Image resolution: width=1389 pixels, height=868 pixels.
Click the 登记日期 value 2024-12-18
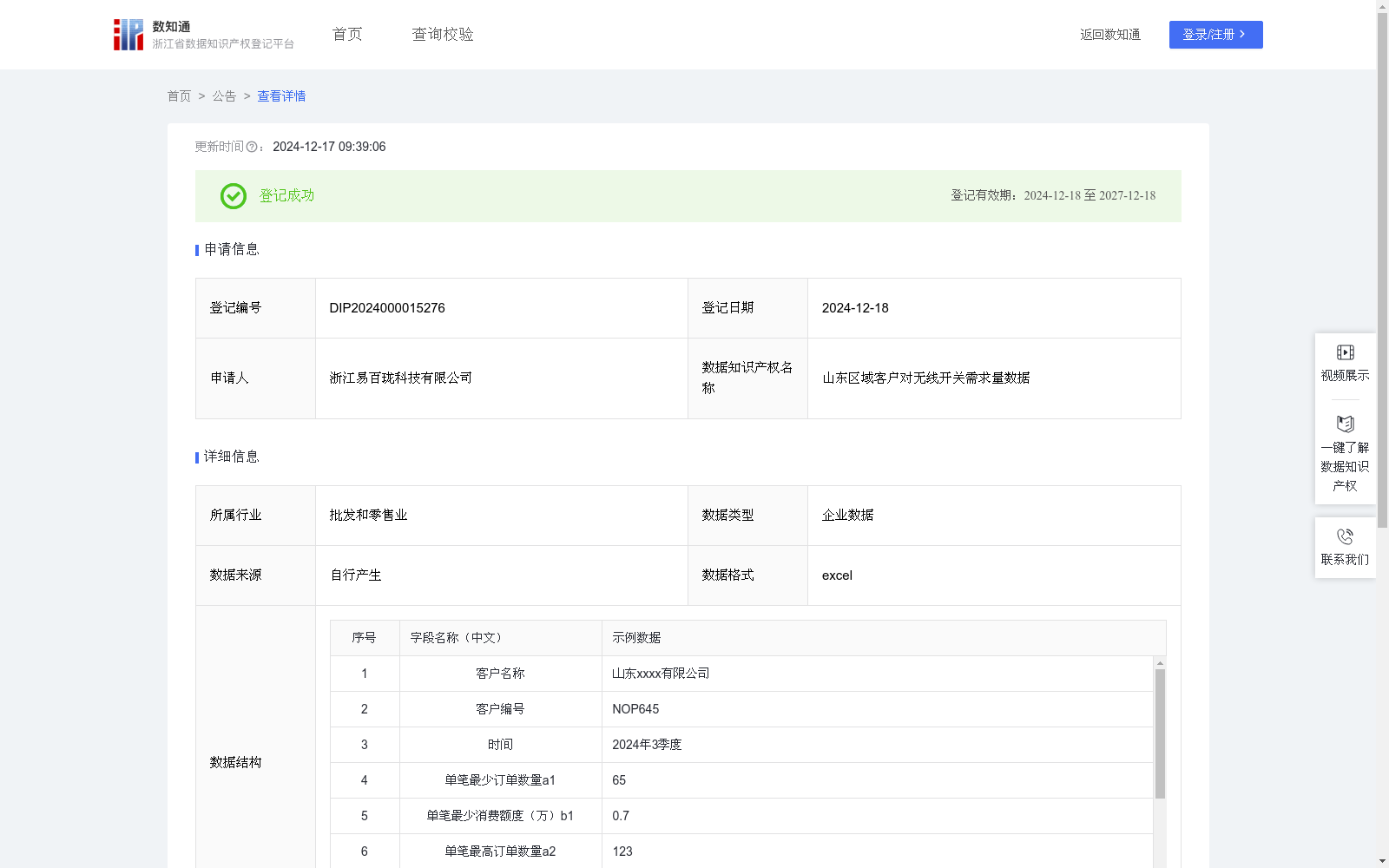[855, 308]
